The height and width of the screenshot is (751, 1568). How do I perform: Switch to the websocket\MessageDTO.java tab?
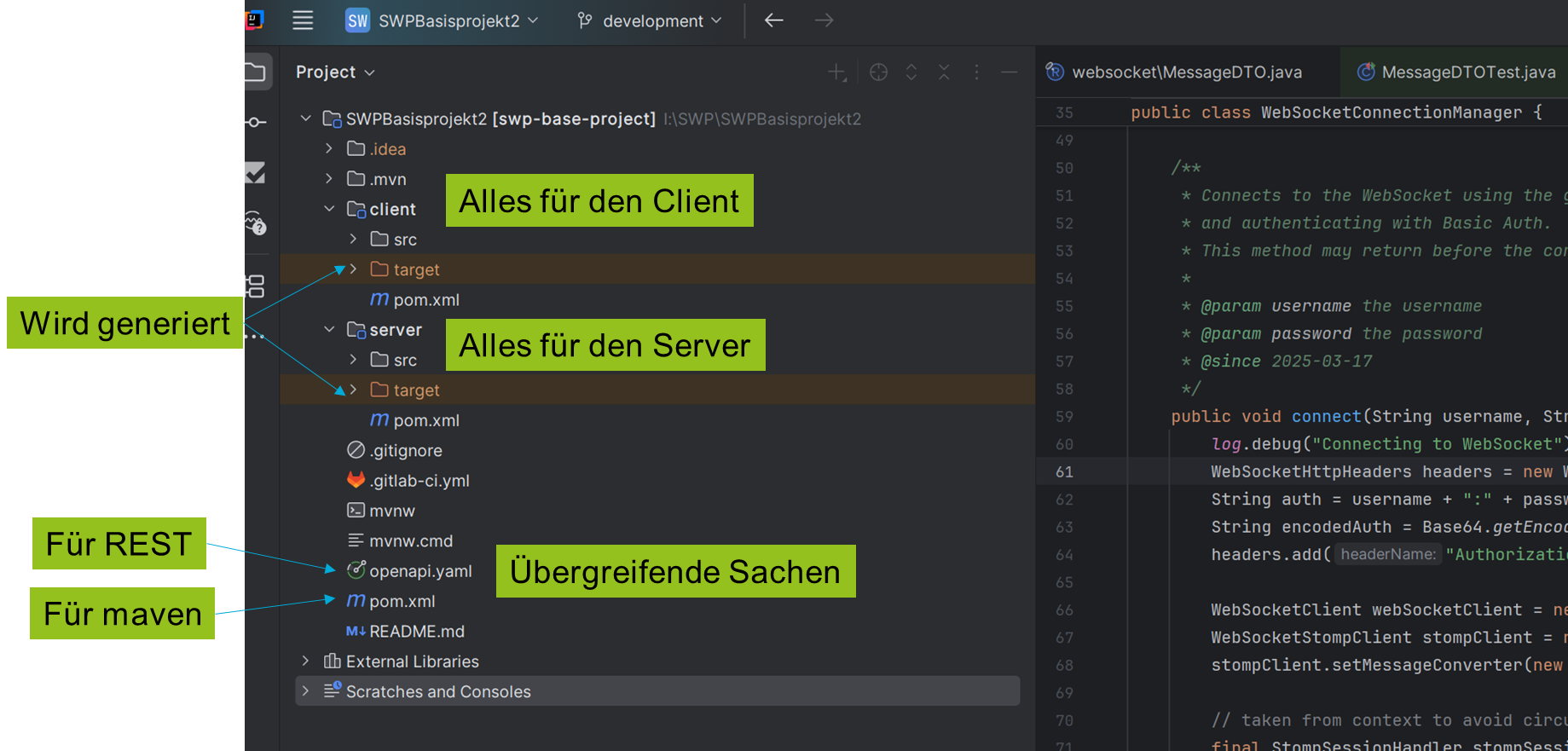tap(1185, 72)
